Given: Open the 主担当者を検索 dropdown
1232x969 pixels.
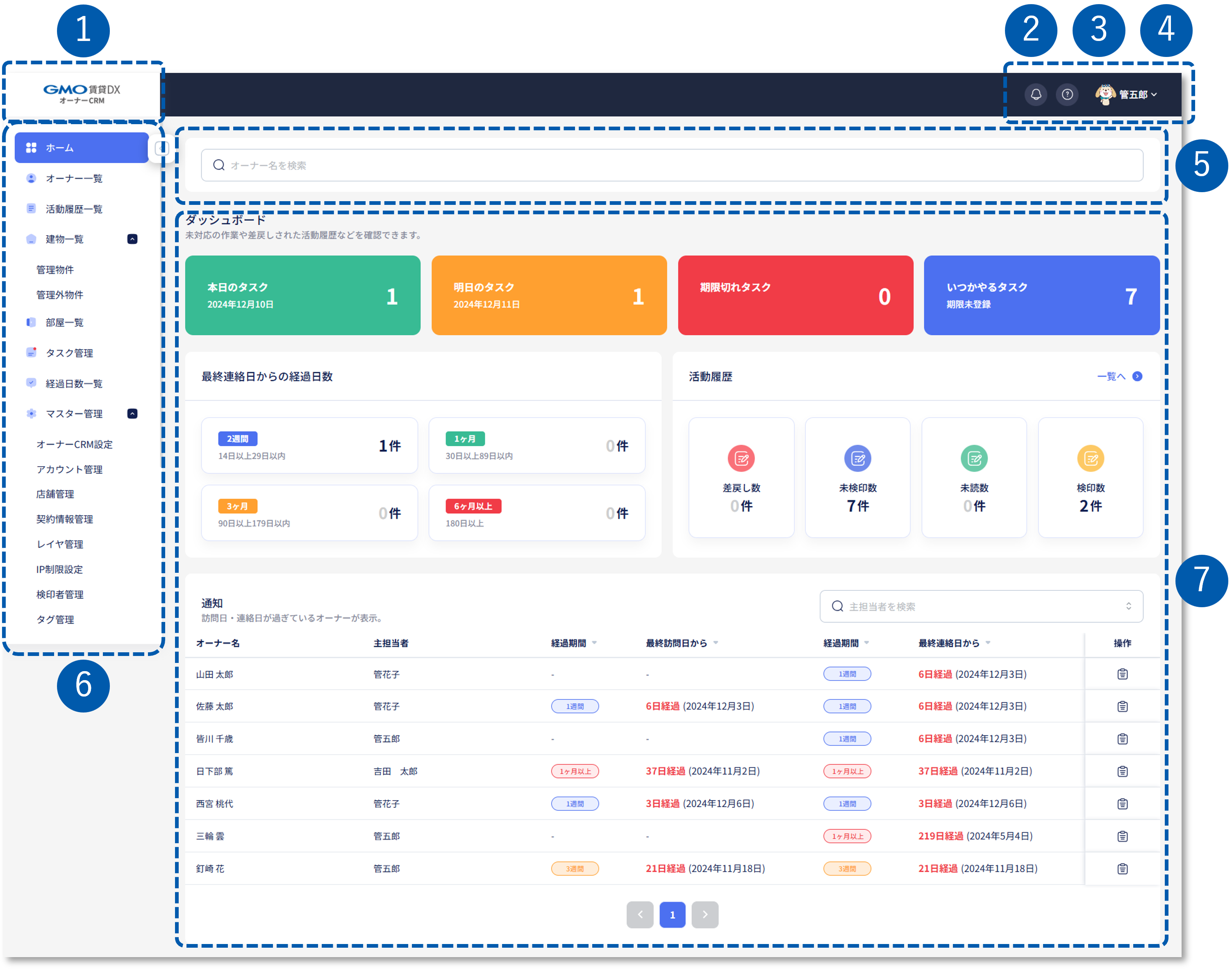Looking at the screenshot, I should pos(981,606).
